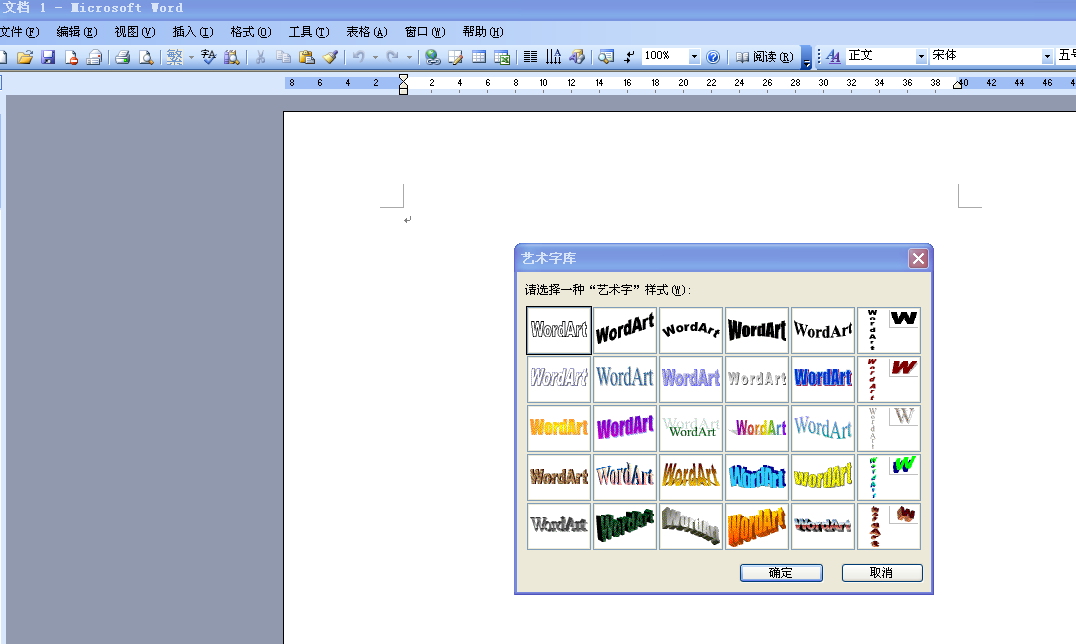Click the Cut scissors icon

tap(260, 57)
